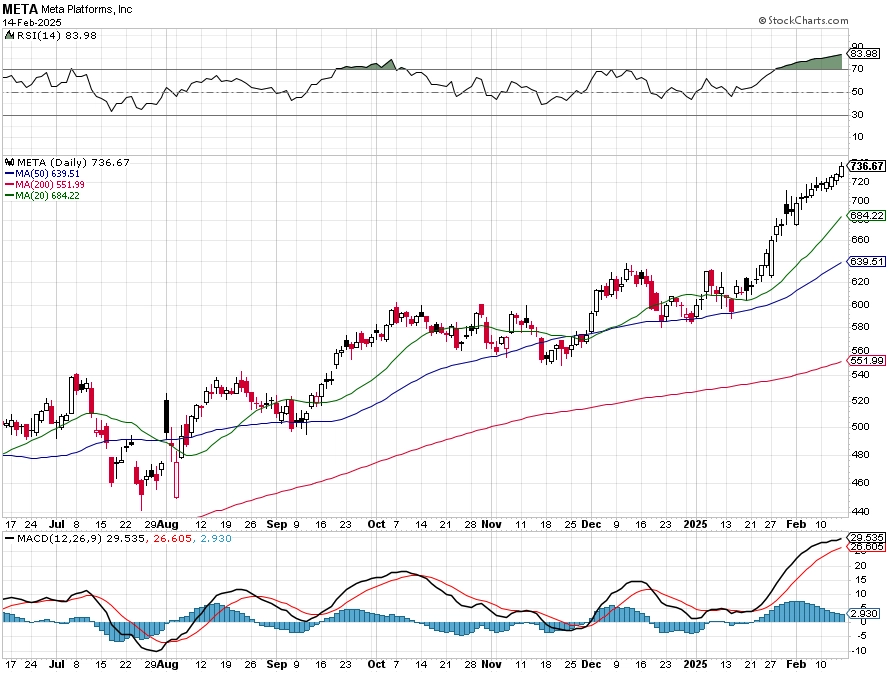Click the RSI(14) mountain icon
The image size is (890, 673).
pos(10,35)
